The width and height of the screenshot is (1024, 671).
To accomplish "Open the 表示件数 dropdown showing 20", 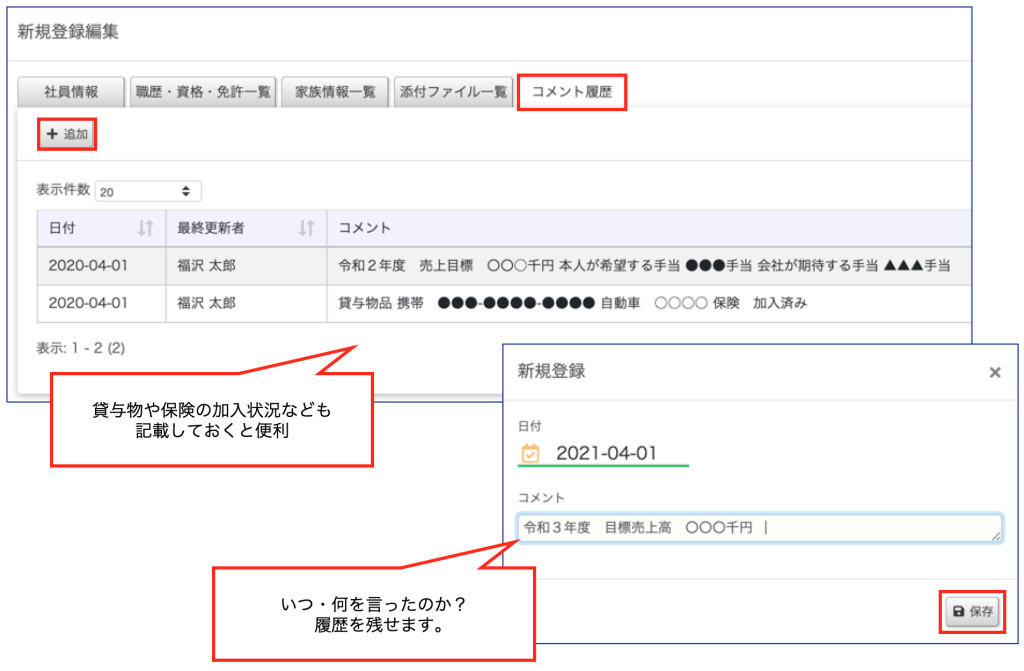I will pyautogui.click(x=148, y=190).
